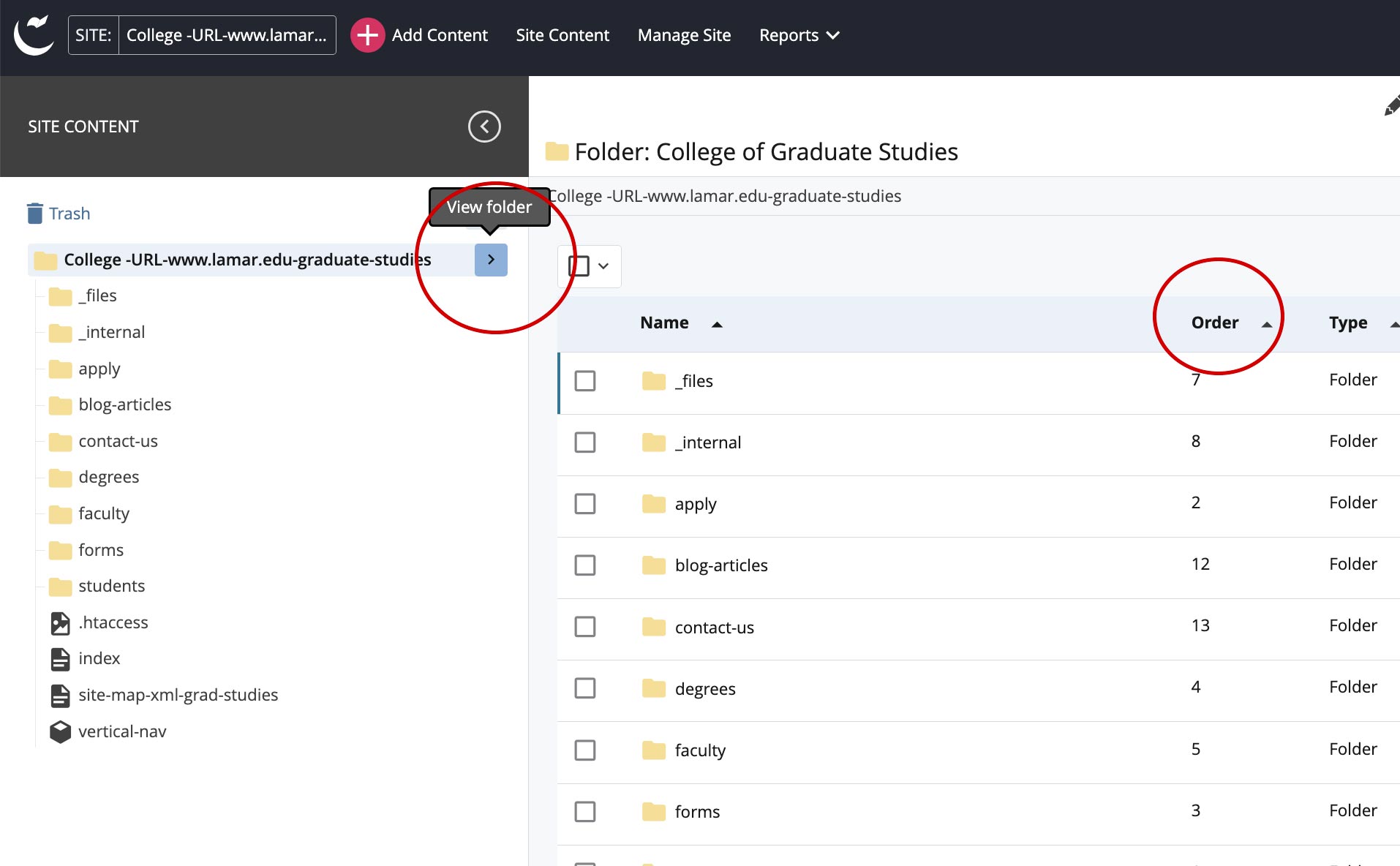The width and height of the screenshot is (1400, 866).
Task: Open the blog-articles folder in the list
Action: point(720,565)
